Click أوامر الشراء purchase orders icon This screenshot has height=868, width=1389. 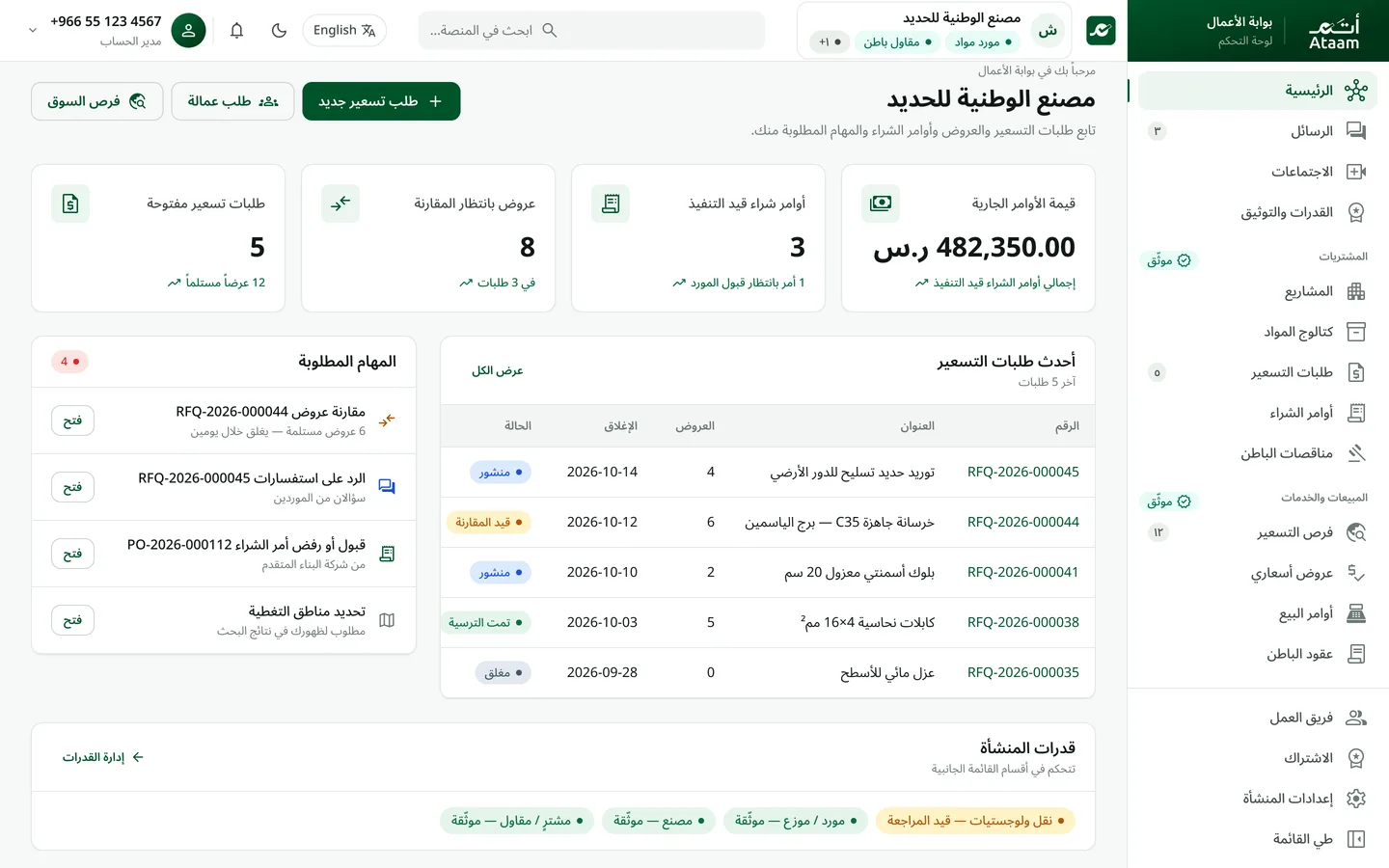click(1356, 413)
